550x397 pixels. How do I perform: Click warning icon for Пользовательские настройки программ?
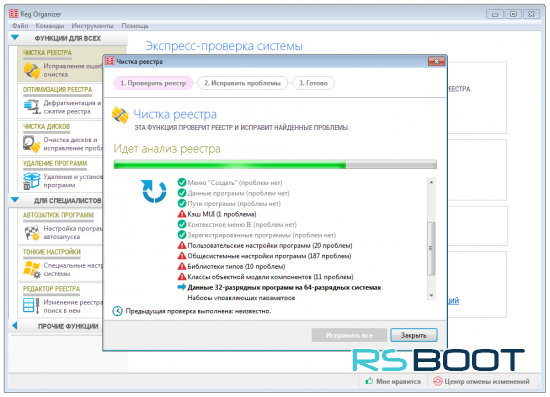point(182,245)
